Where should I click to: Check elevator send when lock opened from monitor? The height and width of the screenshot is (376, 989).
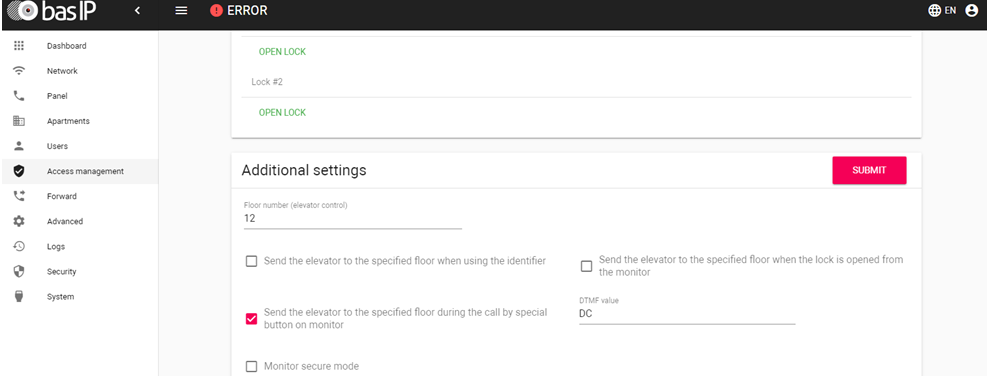pos(587,266)
